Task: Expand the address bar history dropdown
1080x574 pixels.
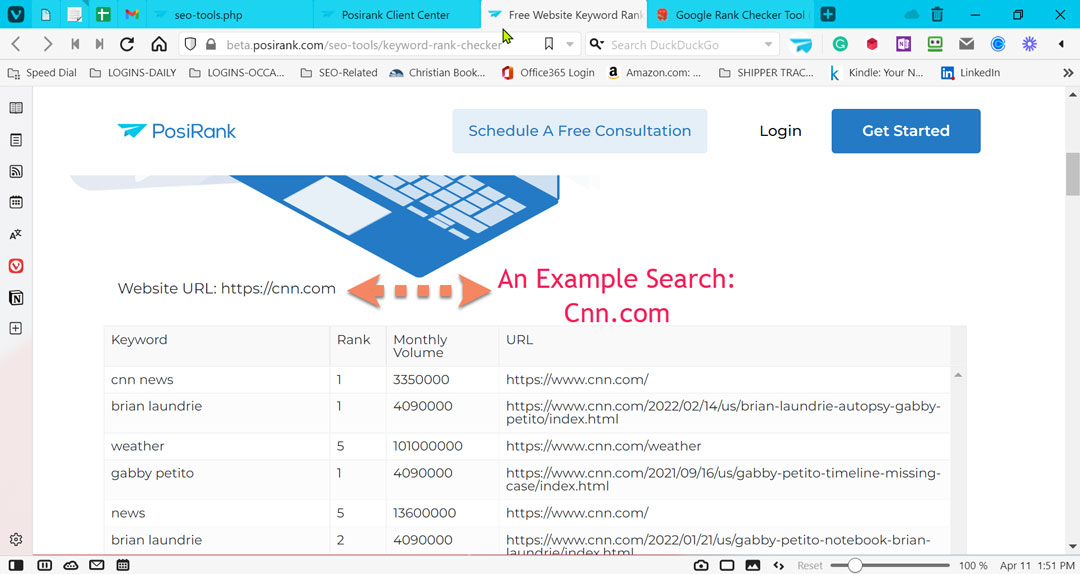Action: 570,44
